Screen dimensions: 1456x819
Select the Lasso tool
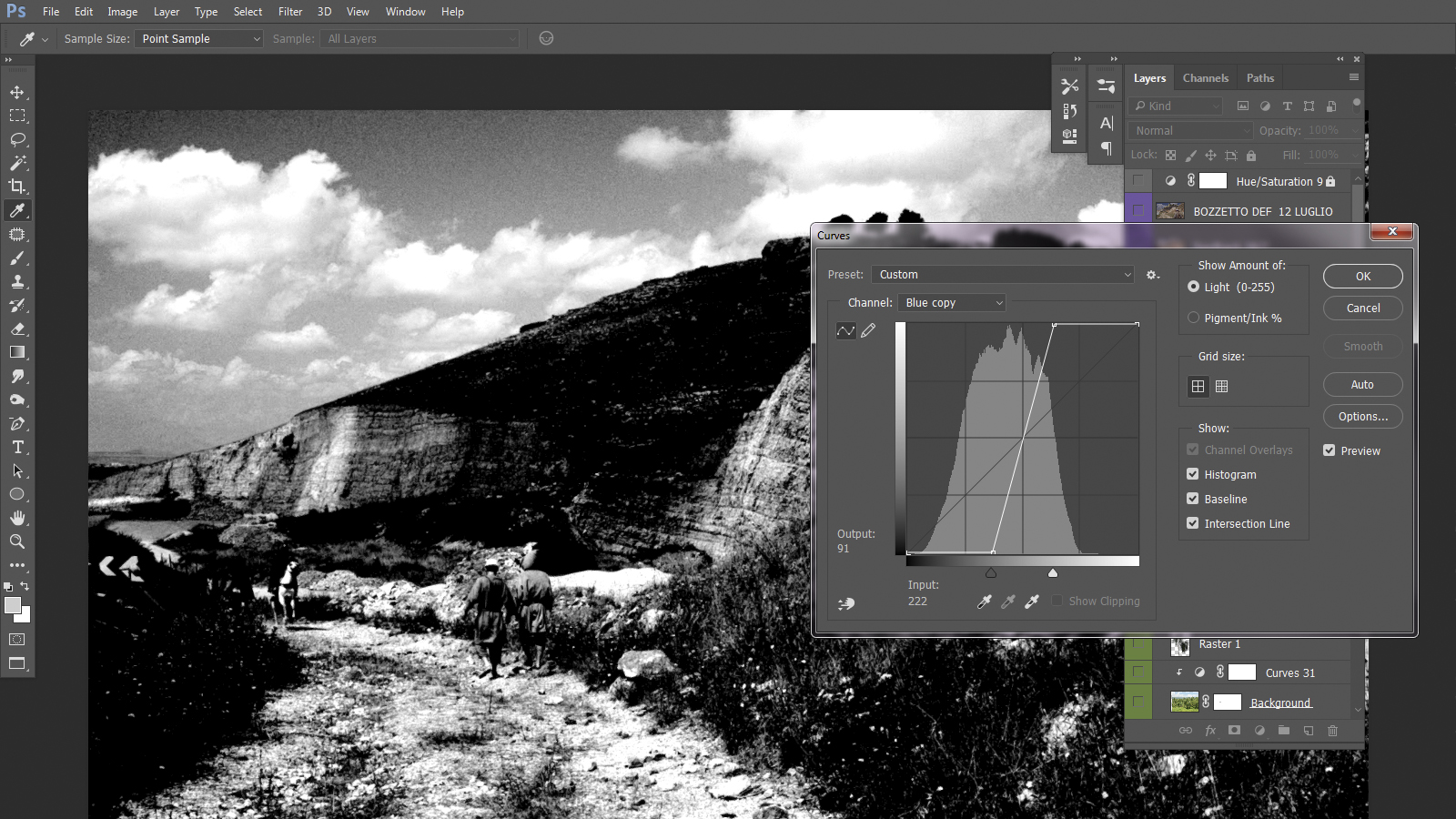click(x=17, y=139)
